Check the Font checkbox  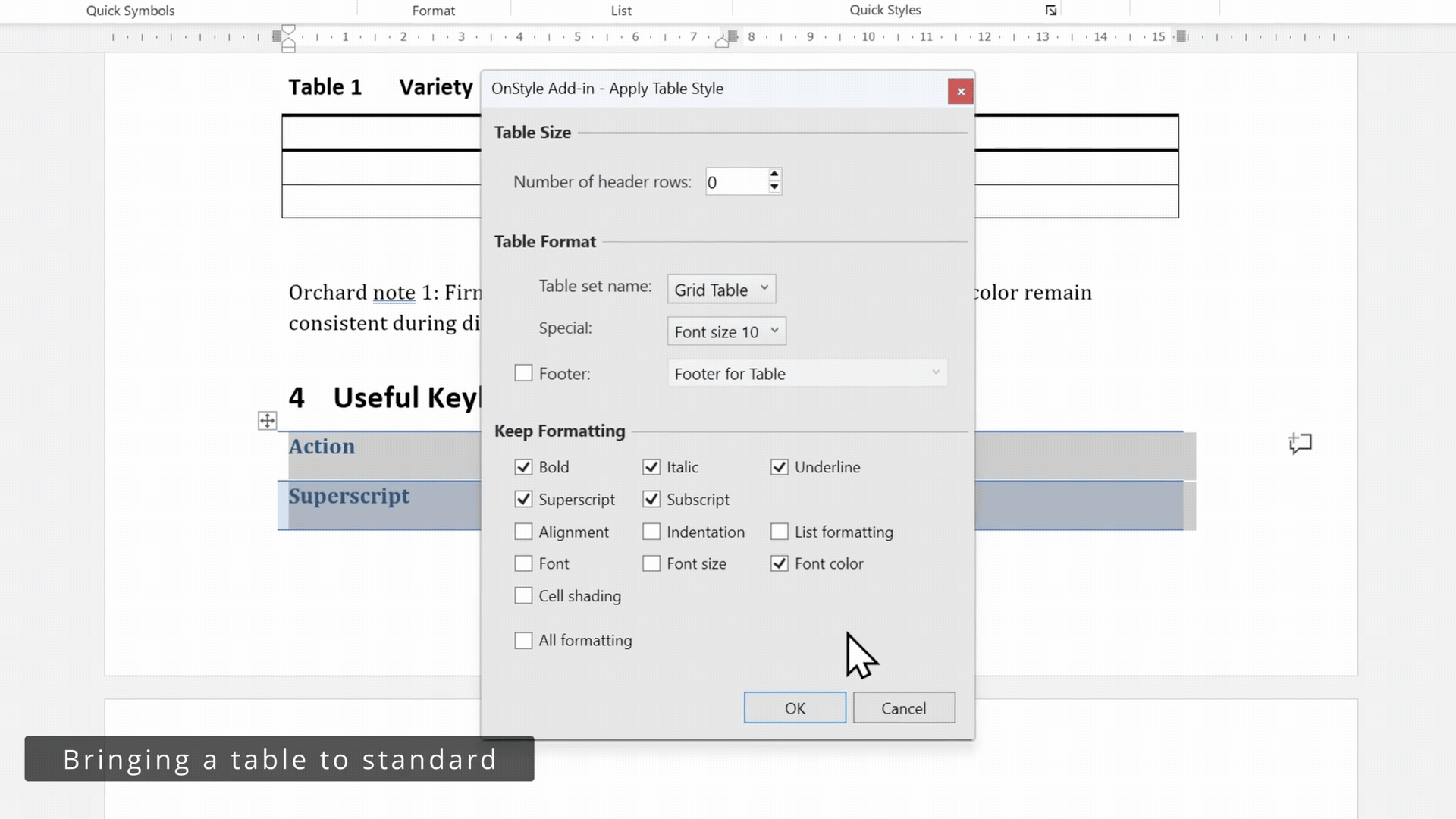pyautogui.click(x=523, y=563)
